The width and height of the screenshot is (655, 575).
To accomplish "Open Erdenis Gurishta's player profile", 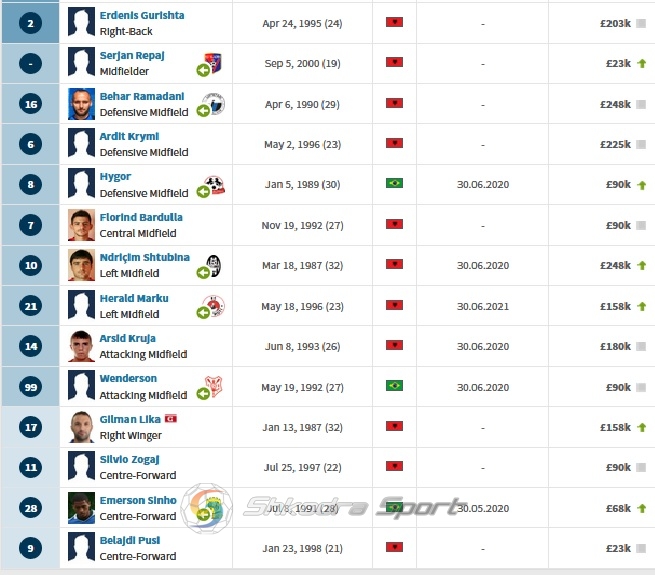I will click(142, 15).
